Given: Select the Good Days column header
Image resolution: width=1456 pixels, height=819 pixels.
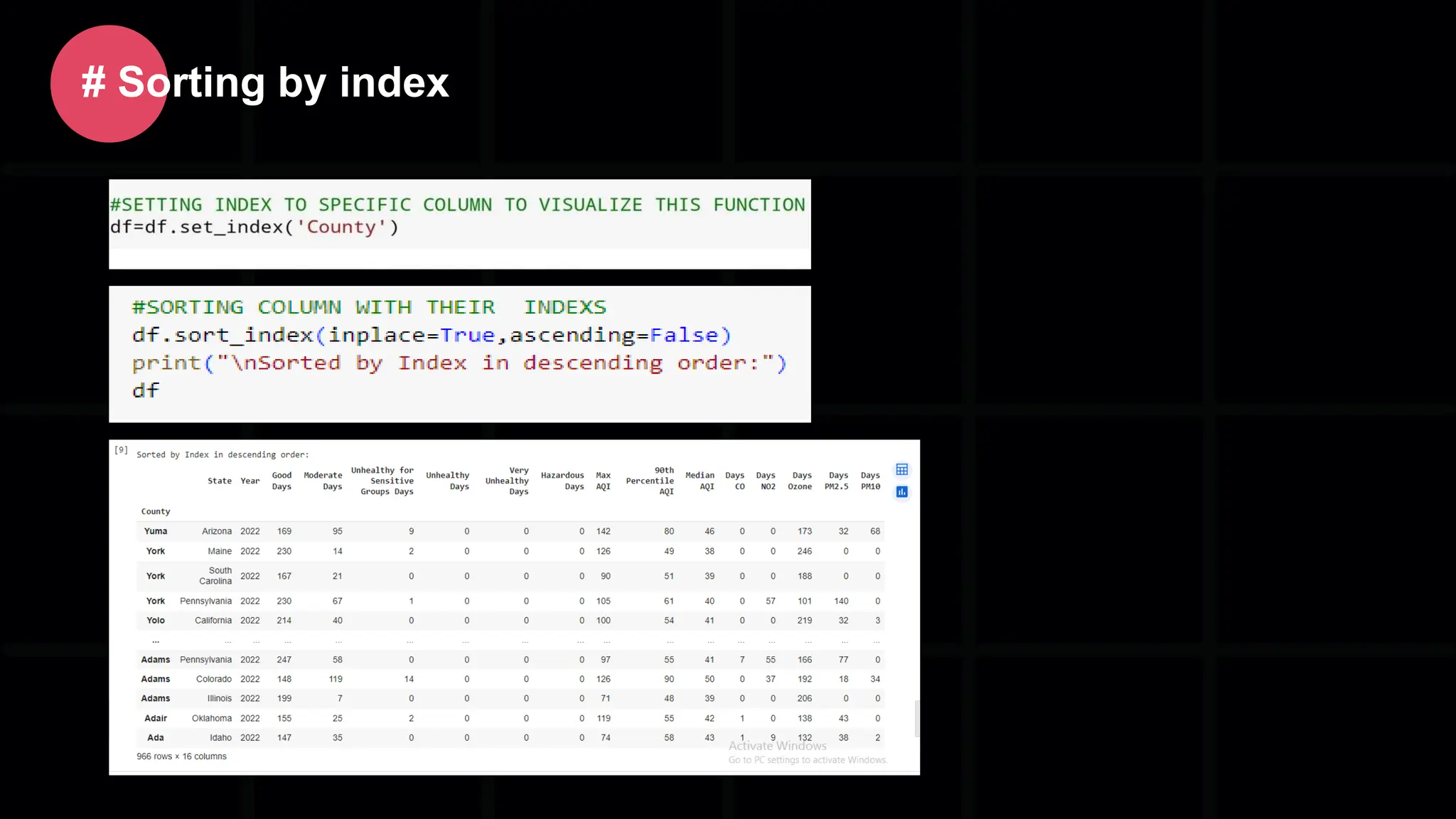Looking at the screenshot, I should click(x=282, y=481).
